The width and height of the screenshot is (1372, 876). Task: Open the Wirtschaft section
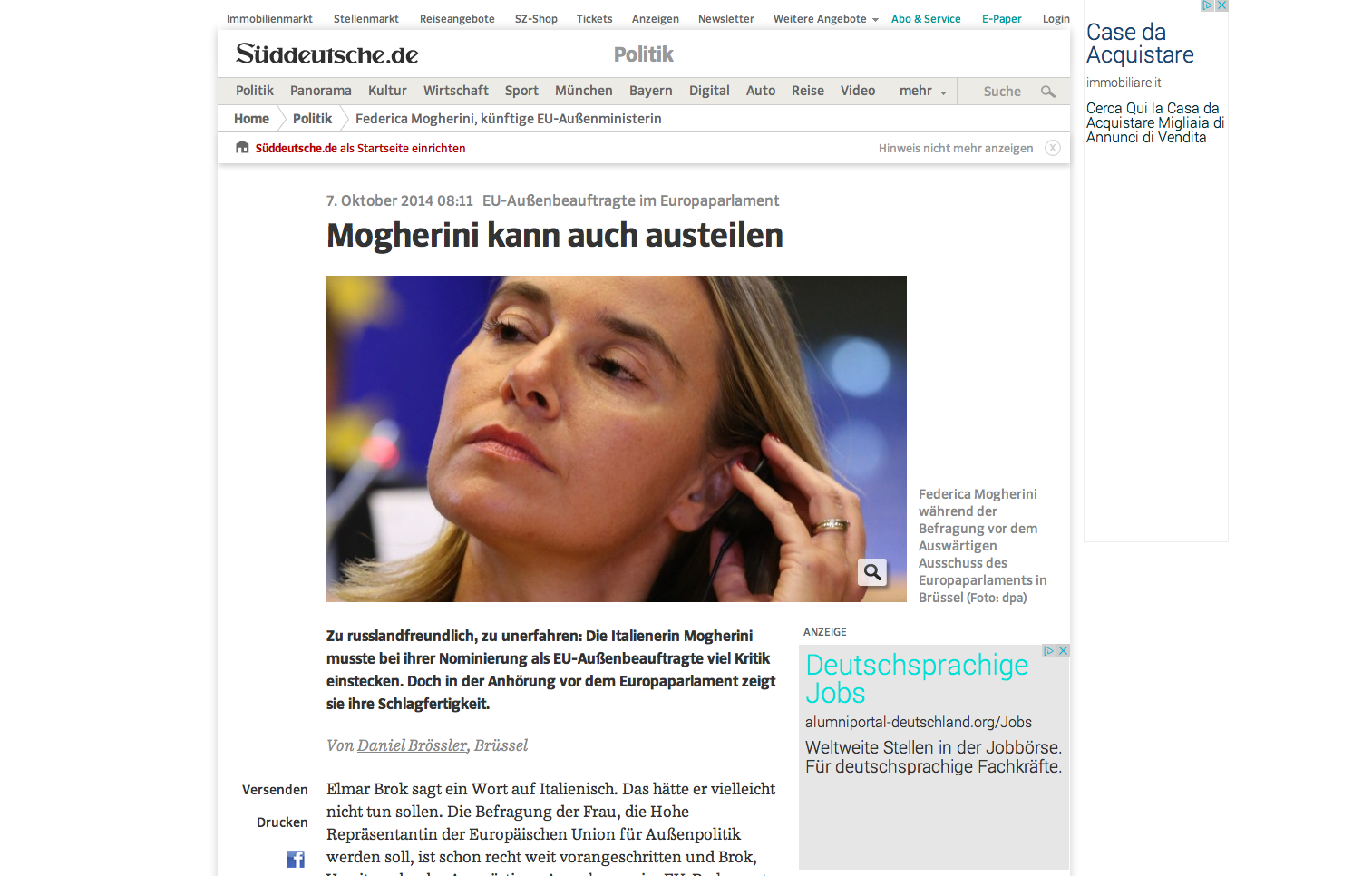455,91
